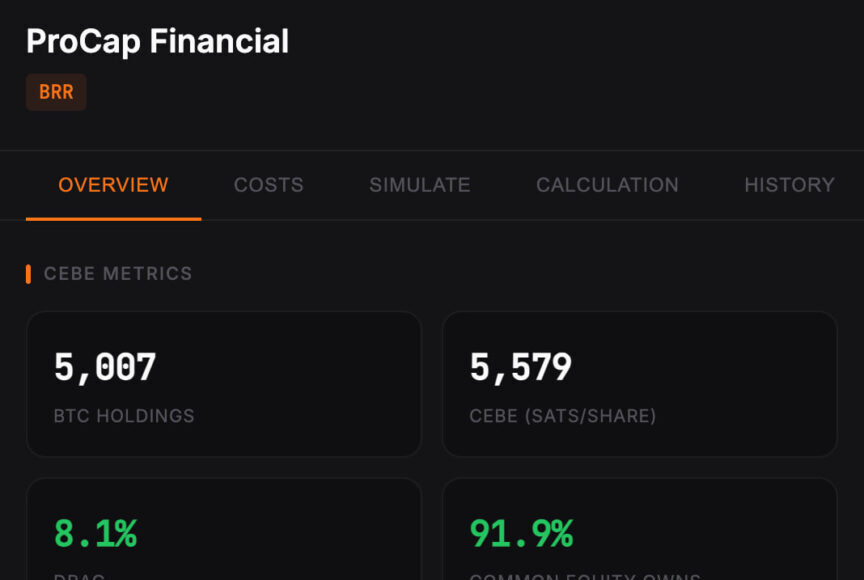Select the Calculation tab
This screenshot has height=580, width=864.
pos(607,185)
